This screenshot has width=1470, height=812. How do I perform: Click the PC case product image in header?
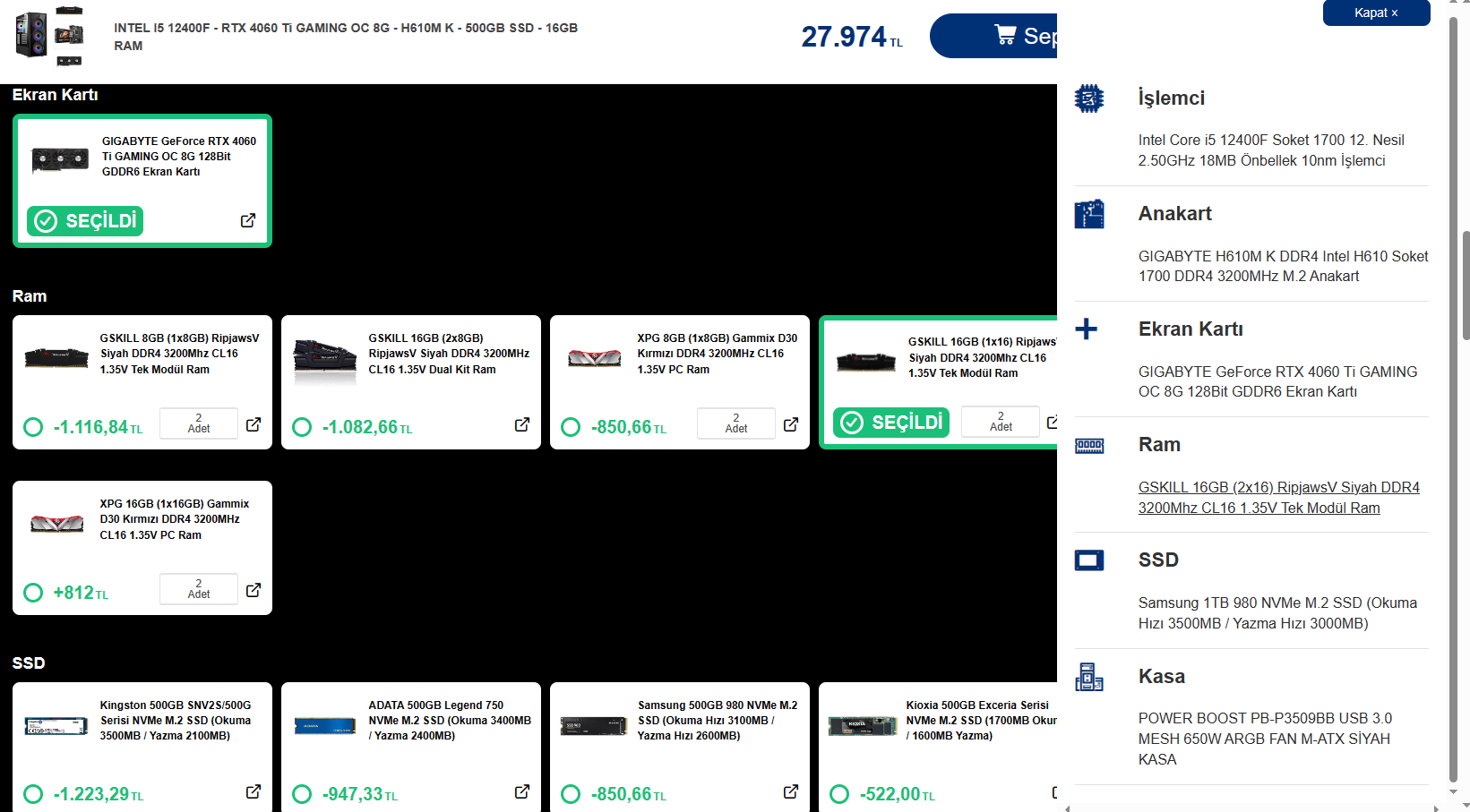50,36
